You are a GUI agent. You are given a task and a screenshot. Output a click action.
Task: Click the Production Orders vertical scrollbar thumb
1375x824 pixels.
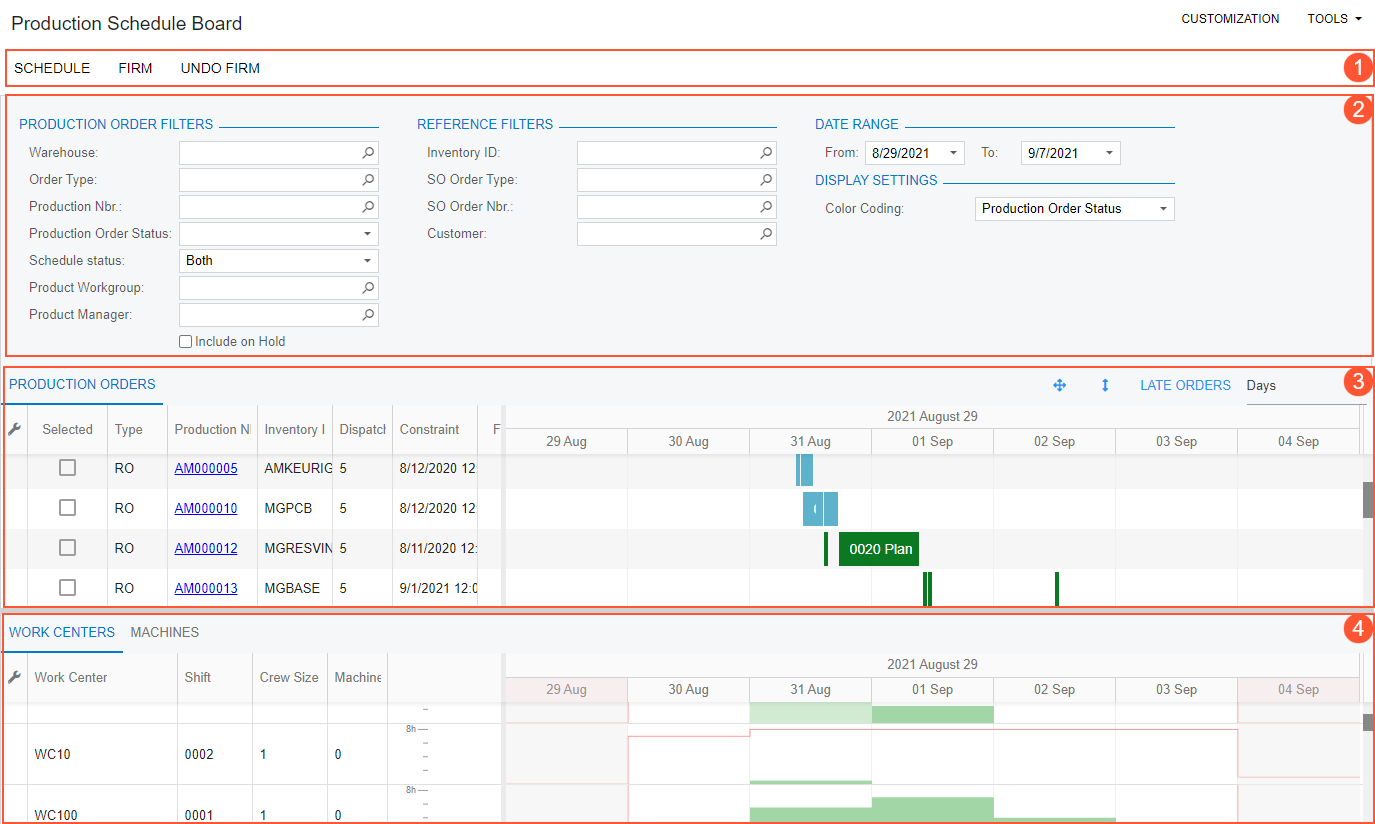[1368, 499]
